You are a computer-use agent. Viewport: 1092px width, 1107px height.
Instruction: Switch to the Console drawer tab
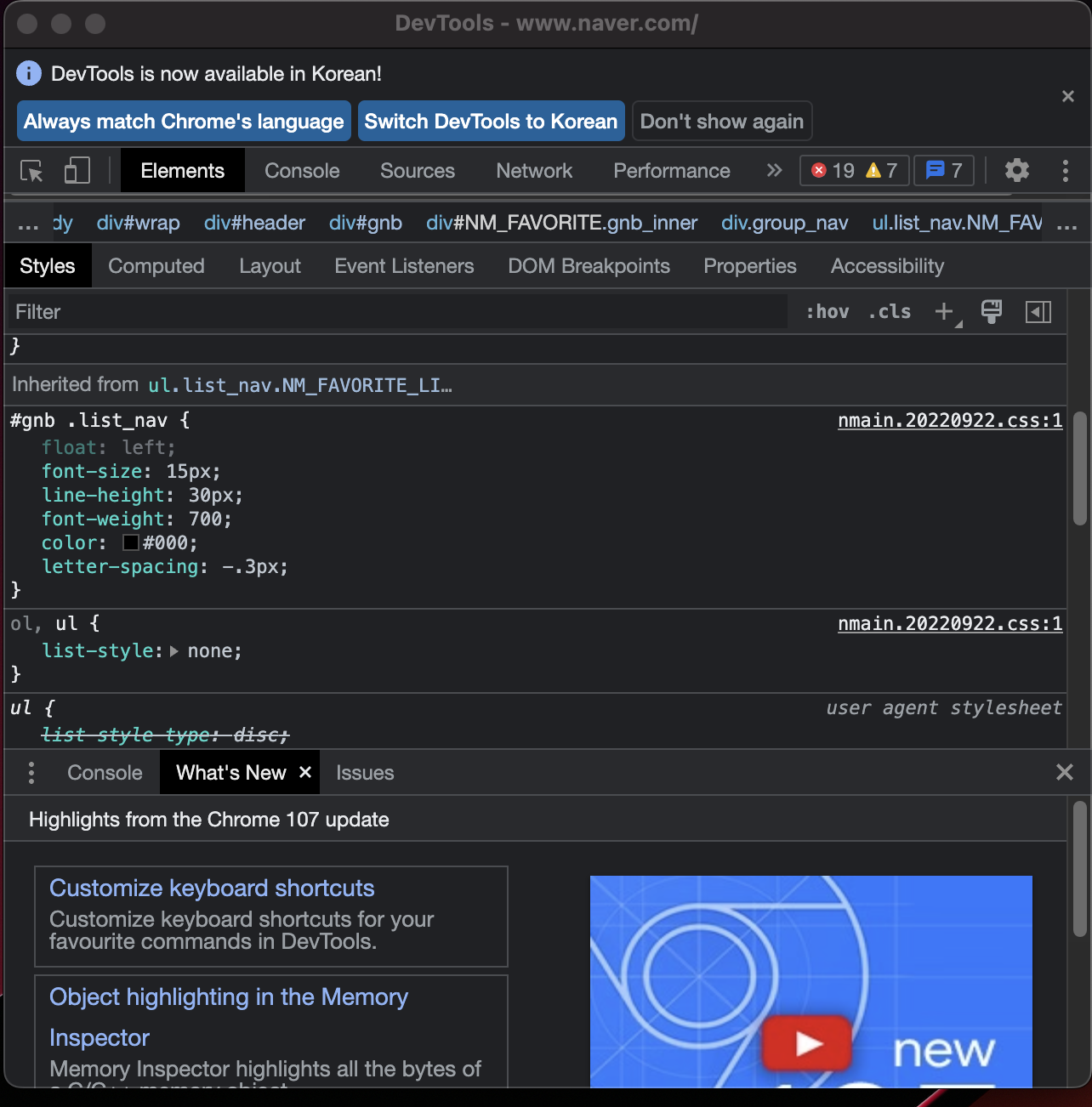tap(105, 773)
